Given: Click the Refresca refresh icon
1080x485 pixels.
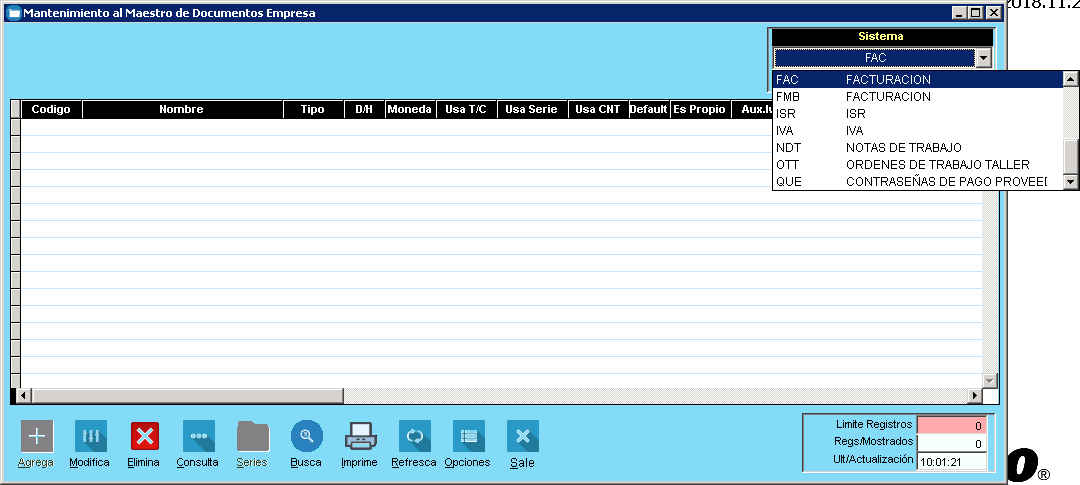Looking at the screenshot, I should 414,437.
